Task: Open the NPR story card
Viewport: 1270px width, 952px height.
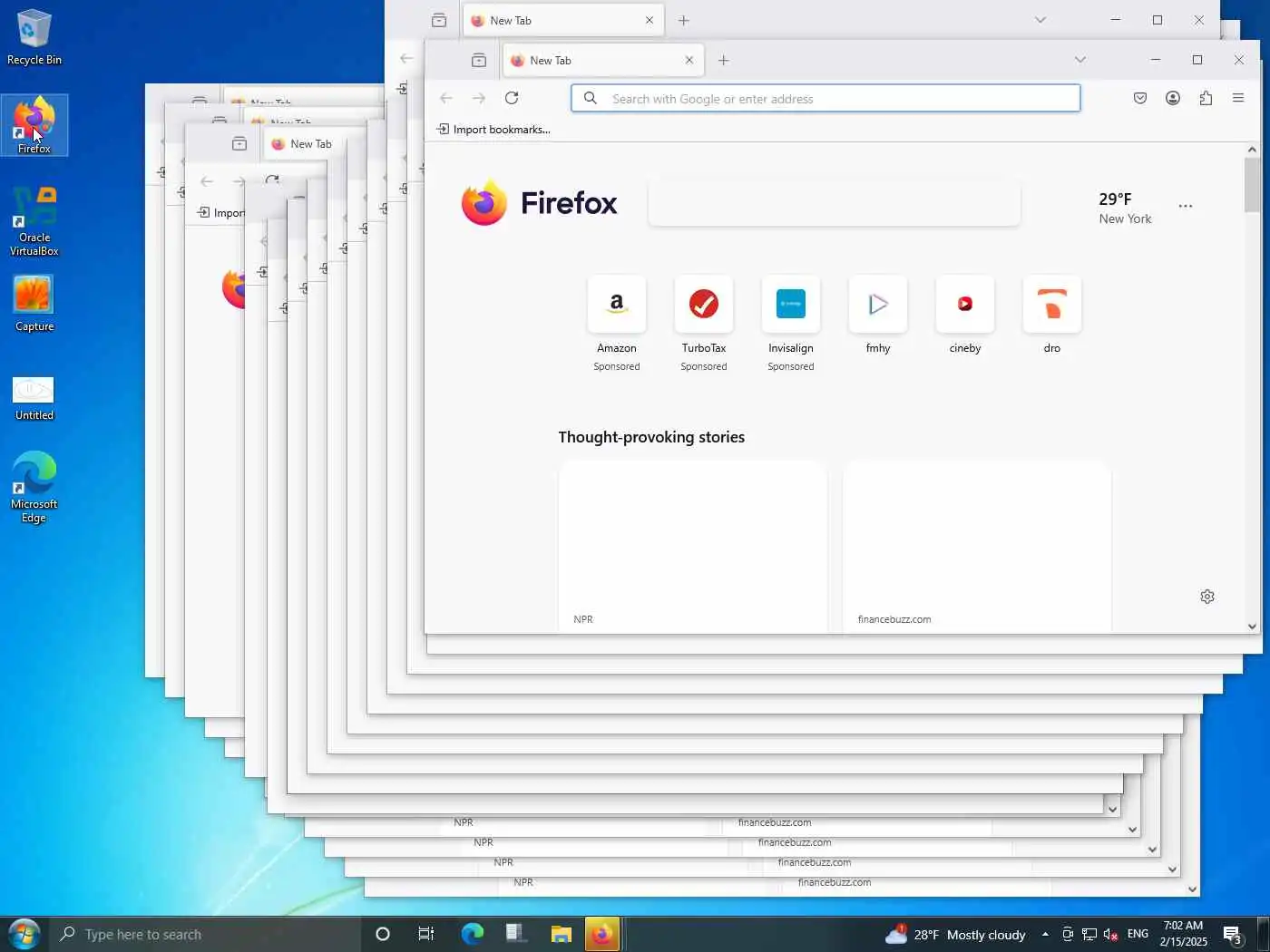Action: point(693,546)
